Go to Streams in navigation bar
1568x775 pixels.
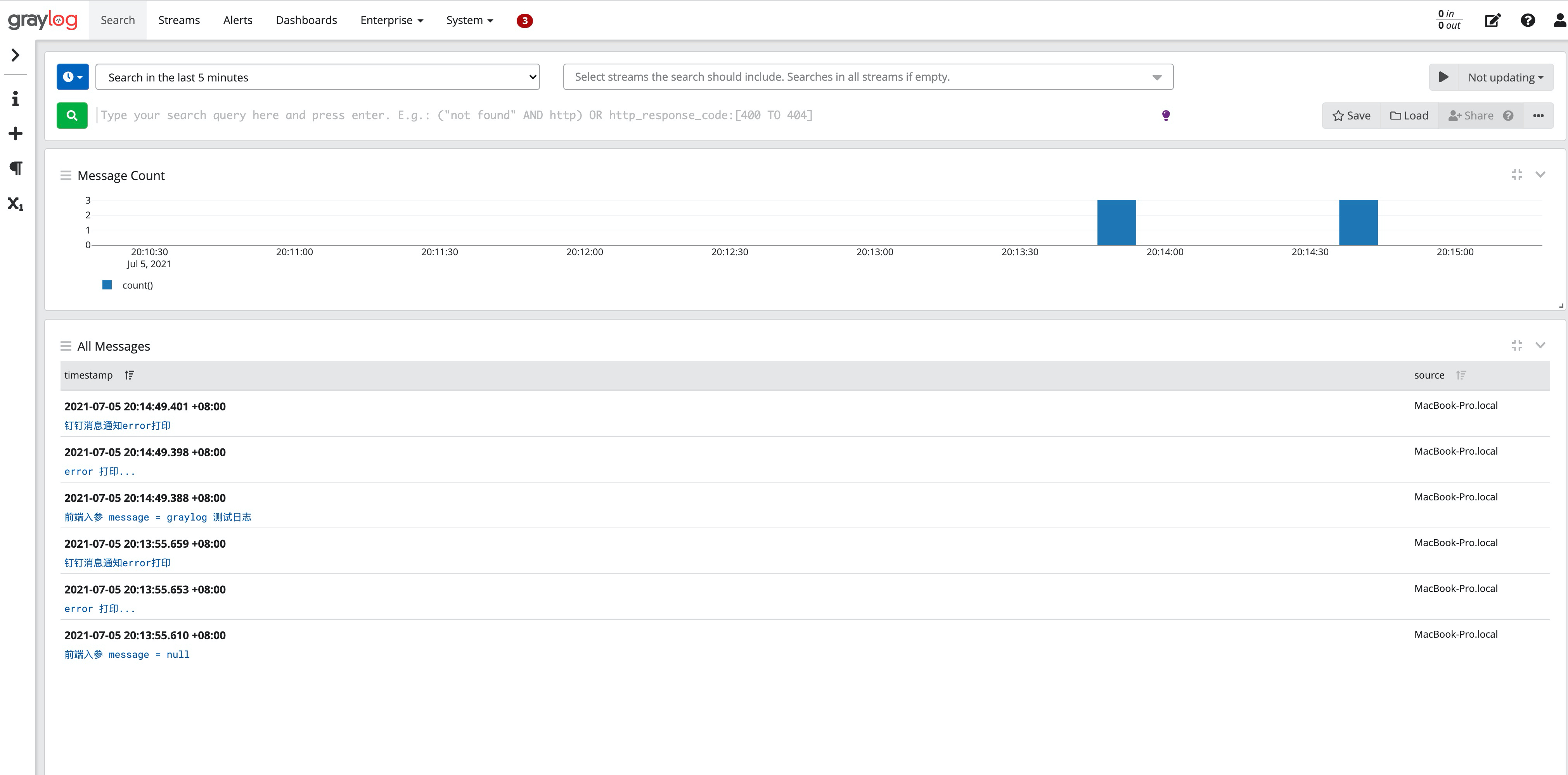pyautogui.click(x=179, y=20)
